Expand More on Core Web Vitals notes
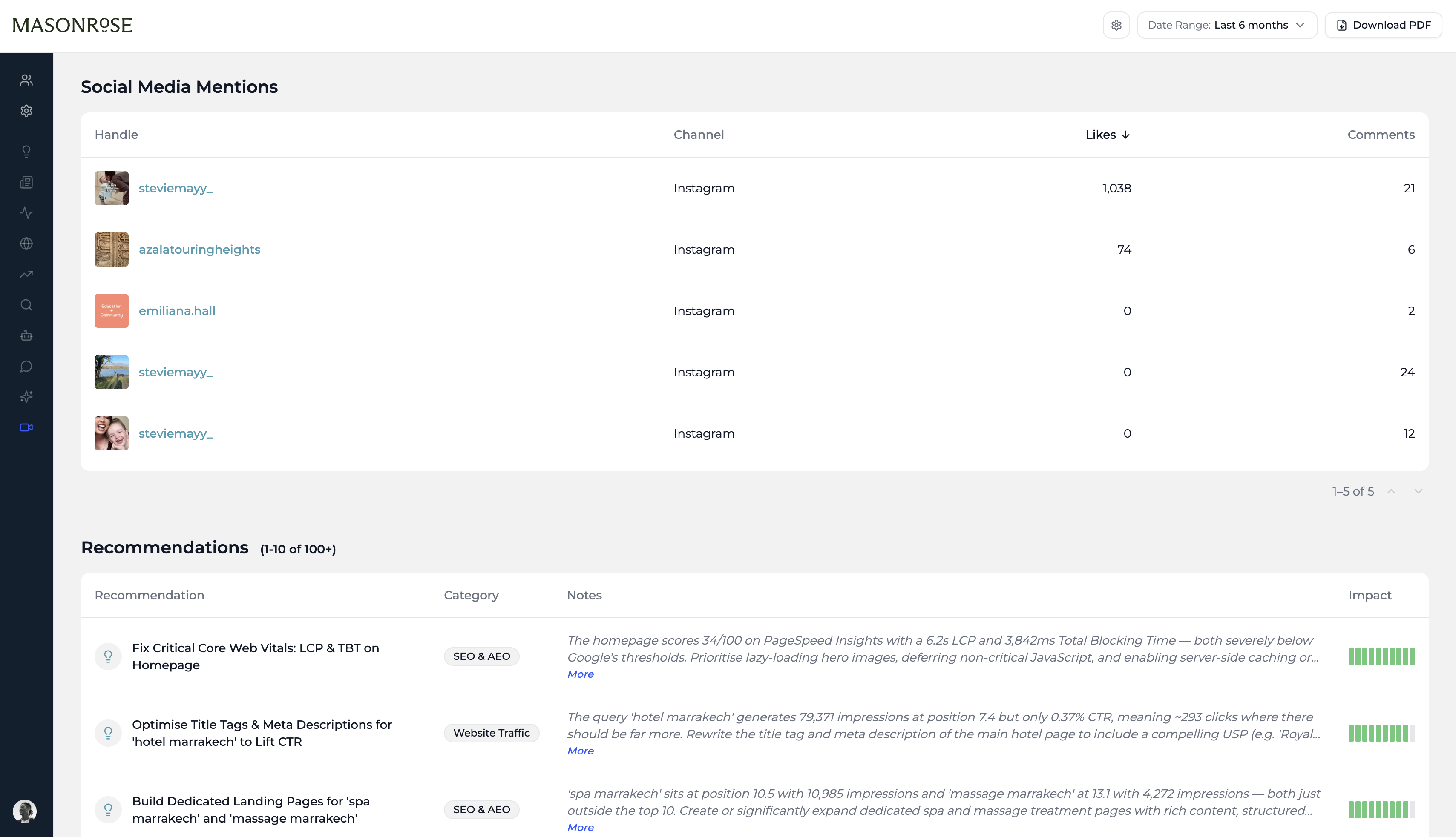 coord(580,674)
